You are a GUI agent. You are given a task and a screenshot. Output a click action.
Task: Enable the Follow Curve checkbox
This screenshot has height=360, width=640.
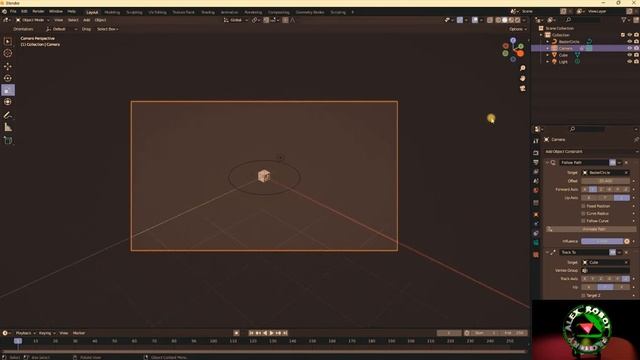583,221
